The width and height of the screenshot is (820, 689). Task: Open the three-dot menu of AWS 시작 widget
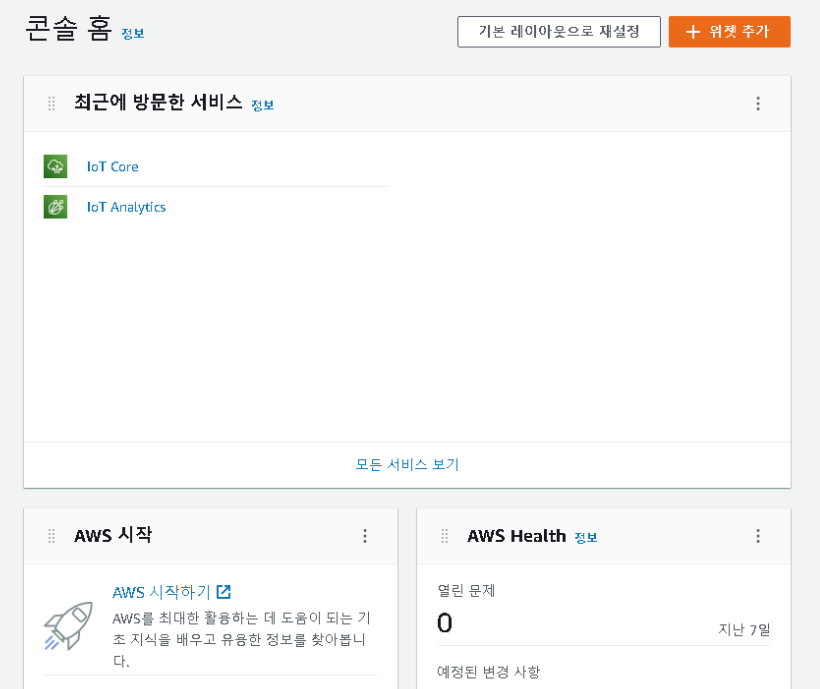click(x=365, y=536)
